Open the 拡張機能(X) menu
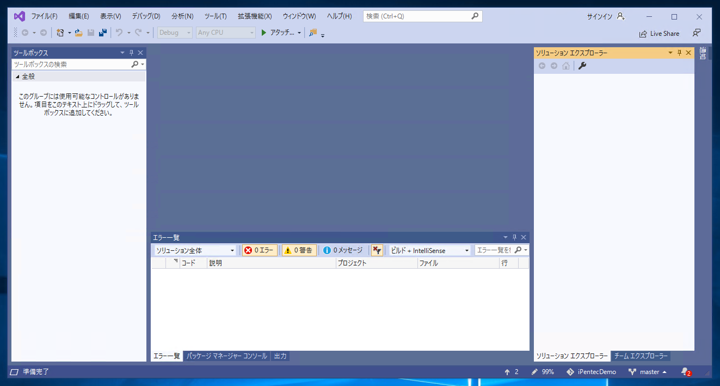The height and width of the screenshot is (386, 720). tap(254, 16)
